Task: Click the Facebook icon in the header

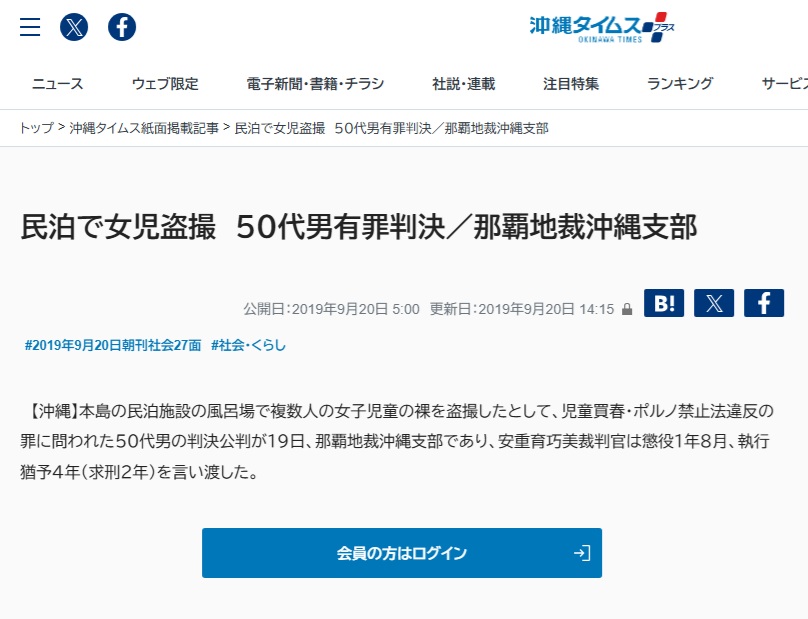Action: 122,27
